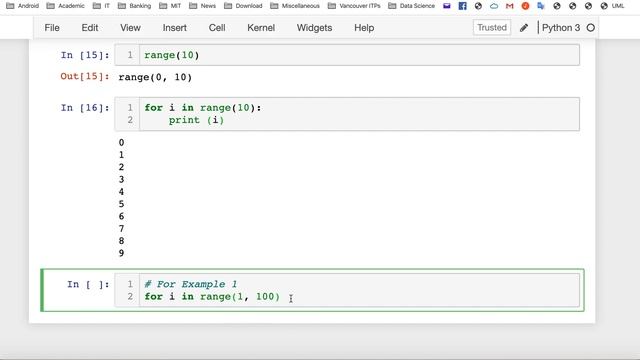Open the Academic bookmarks folder
Screen dimensions: 640x360
click(x=65, y=6)
